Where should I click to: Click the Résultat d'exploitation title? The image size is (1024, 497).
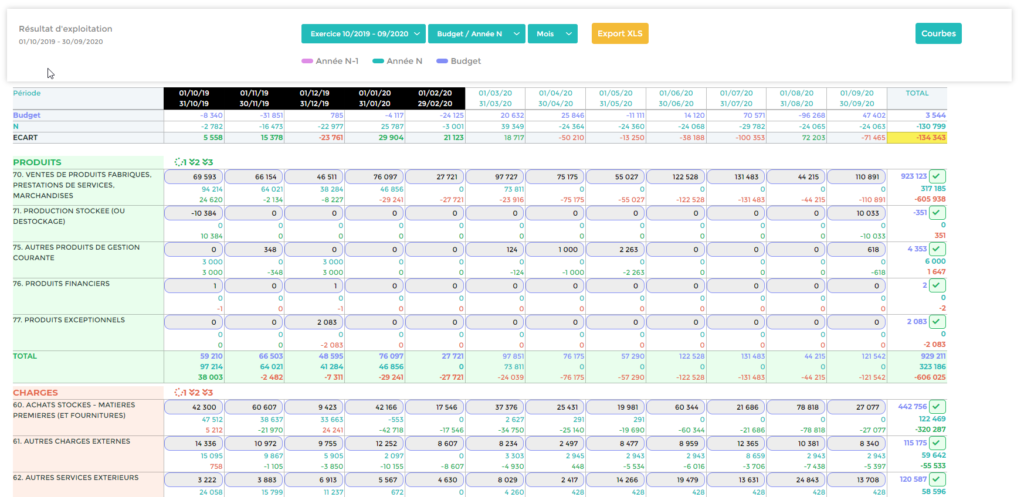65,29
